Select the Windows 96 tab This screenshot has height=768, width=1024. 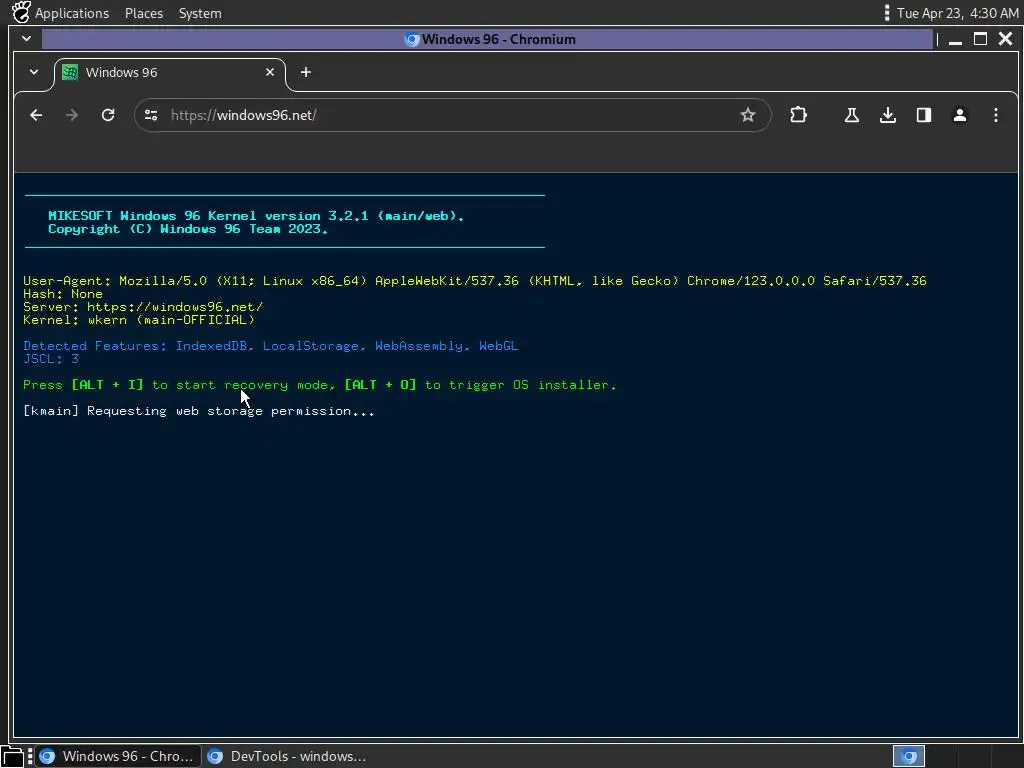[170, 72]
